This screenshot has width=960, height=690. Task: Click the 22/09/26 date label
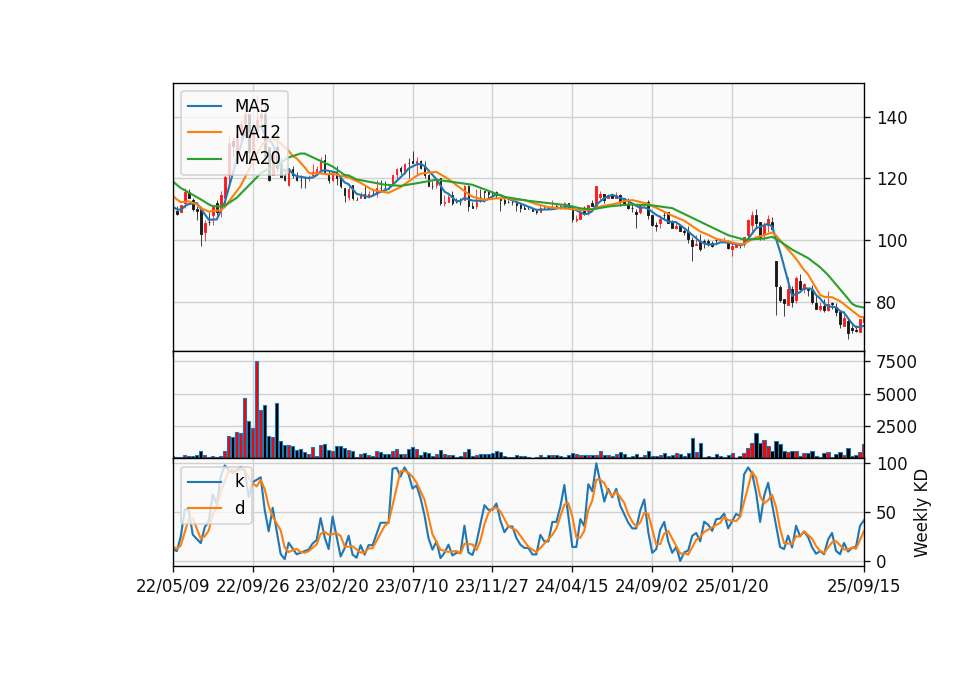tap(253, 586)
